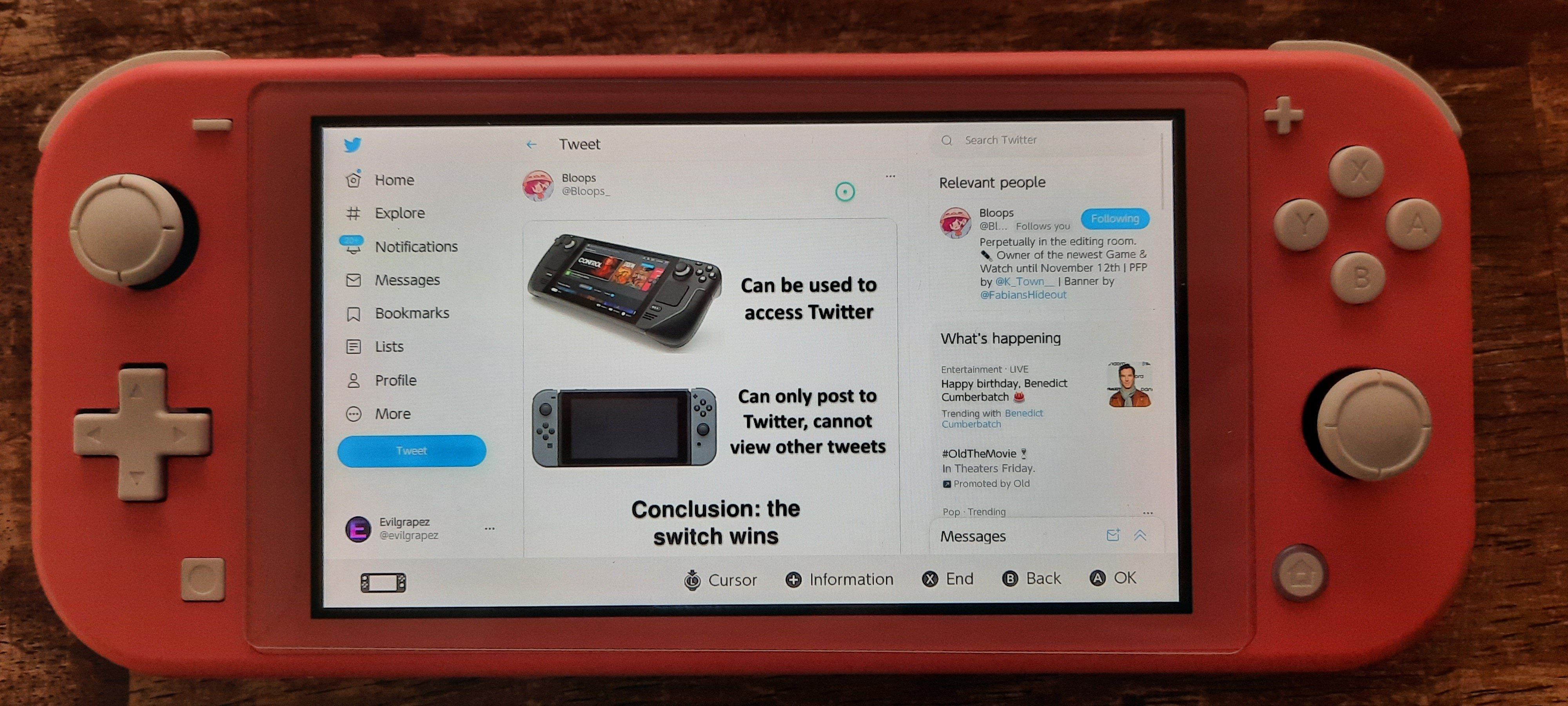The image size is (1568, 706).
Task: Click the Profile navigation icon
Action: pyautogui.click(x=357, y=379)
